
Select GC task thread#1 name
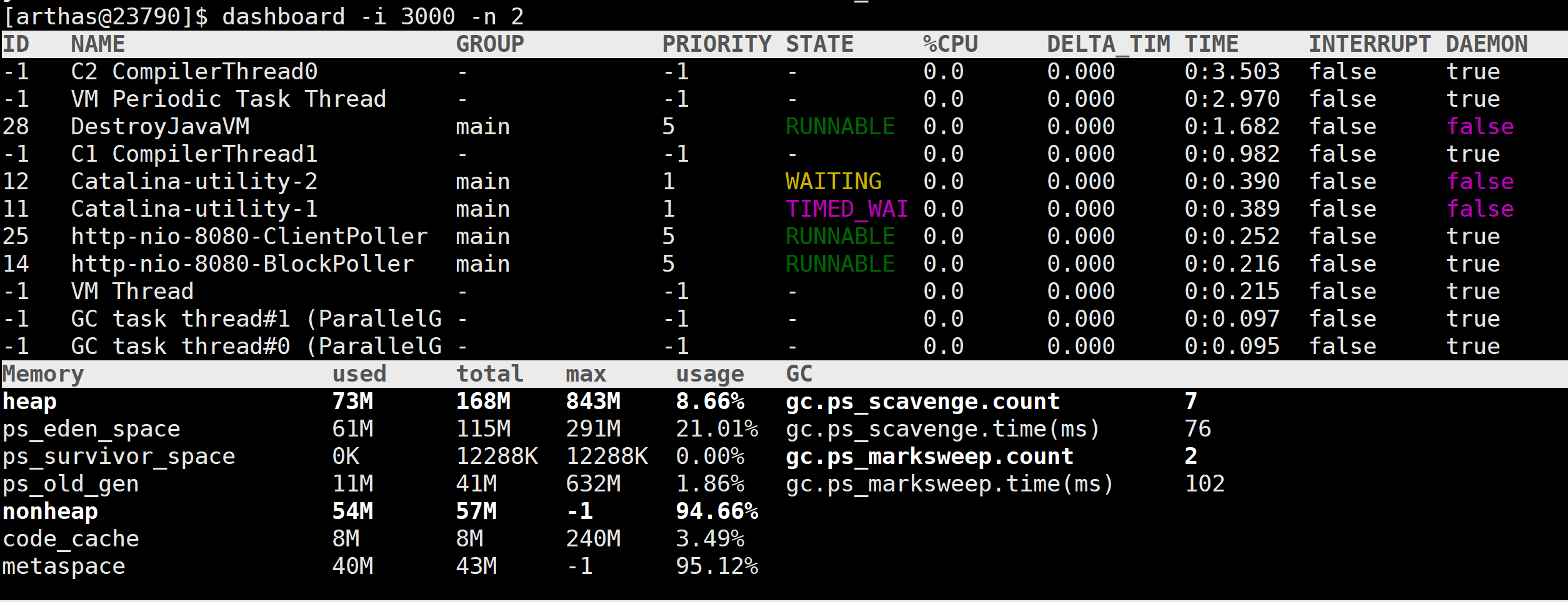[256, 318]
